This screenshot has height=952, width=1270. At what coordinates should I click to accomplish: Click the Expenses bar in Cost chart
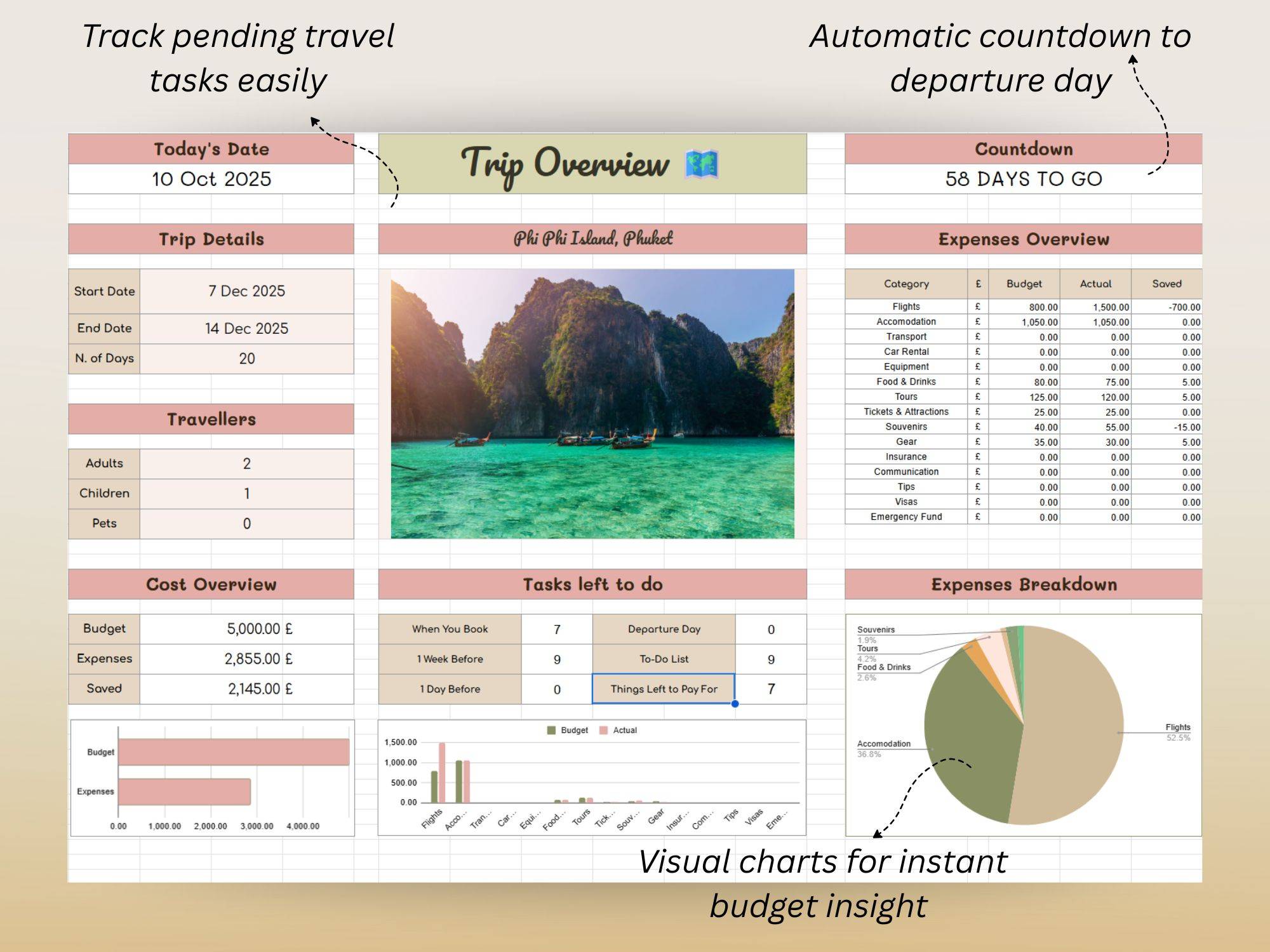click(x=184, y=791)
